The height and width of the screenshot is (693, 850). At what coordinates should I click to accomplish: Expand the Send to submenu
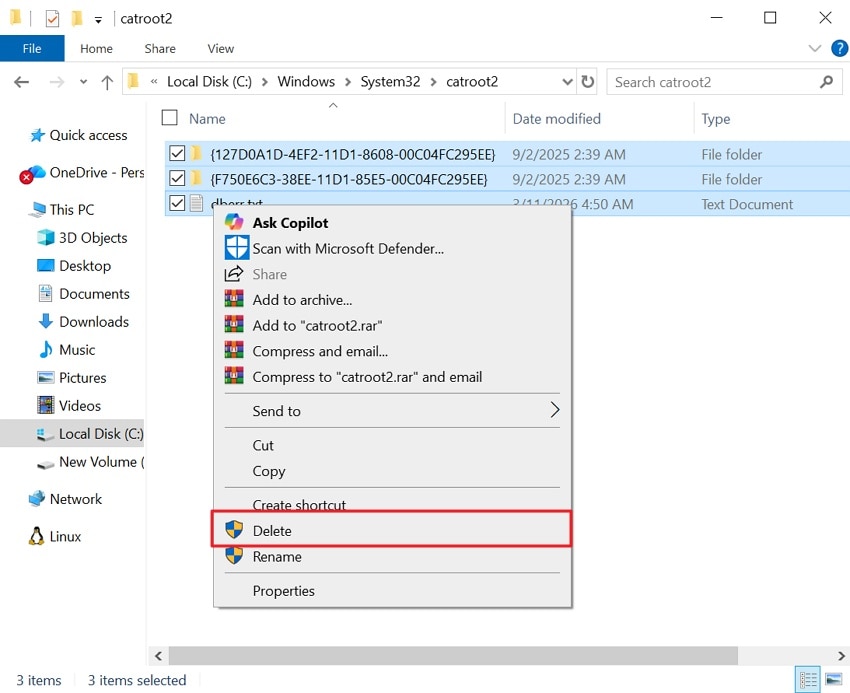(275, 410)
